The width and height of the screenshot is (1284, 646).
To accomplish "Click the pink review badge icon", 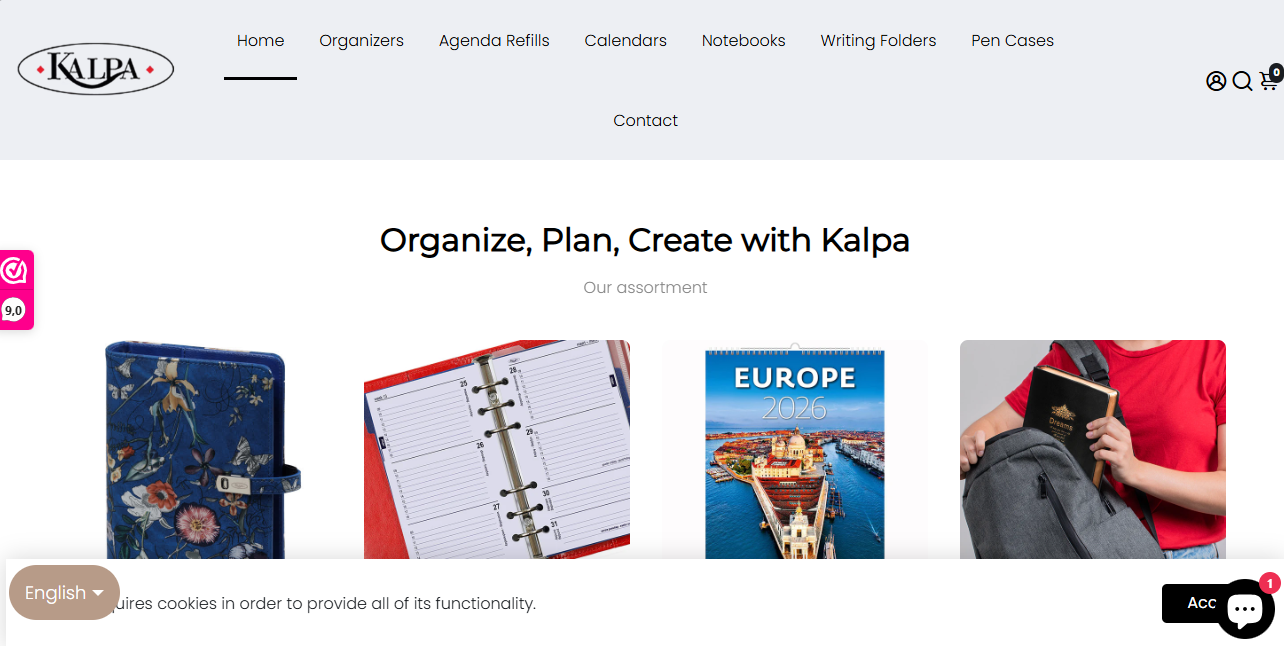I will tap(14, 271).
